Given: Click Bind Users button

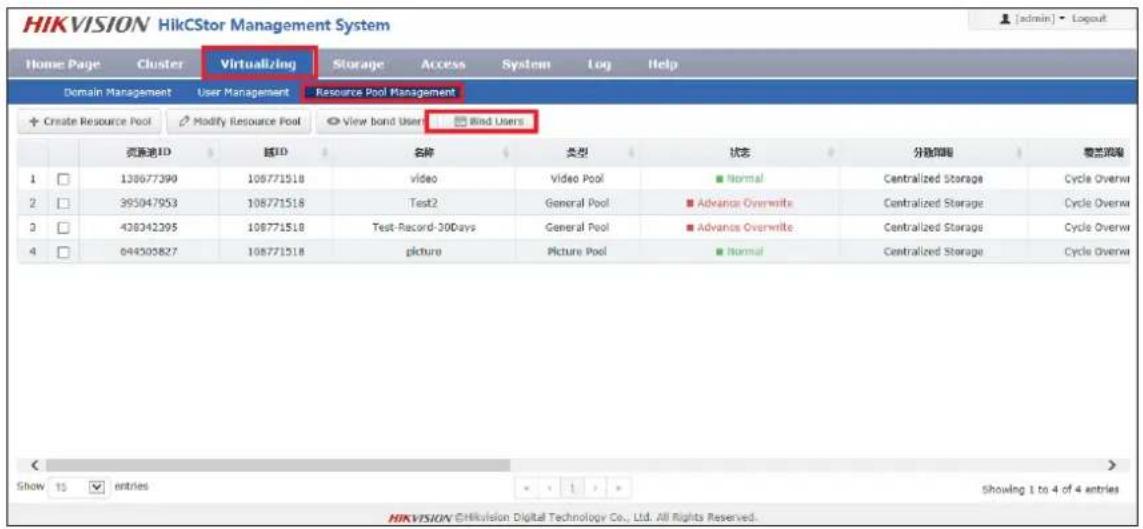Looking at the screenshot, I should [x=487, y=122].
